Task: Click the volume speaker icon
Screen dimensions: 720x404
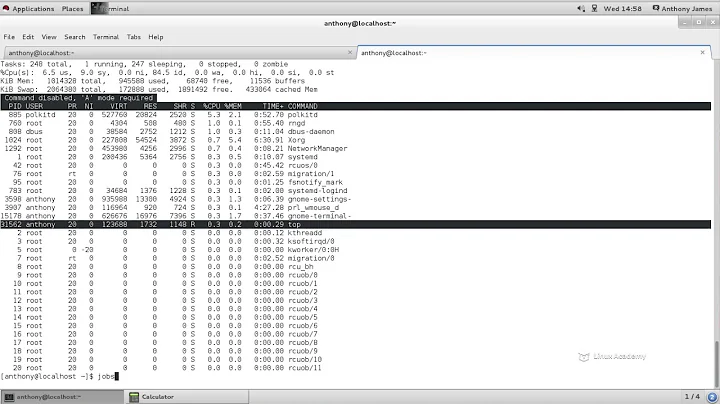Action: click(x=581, y=8)
